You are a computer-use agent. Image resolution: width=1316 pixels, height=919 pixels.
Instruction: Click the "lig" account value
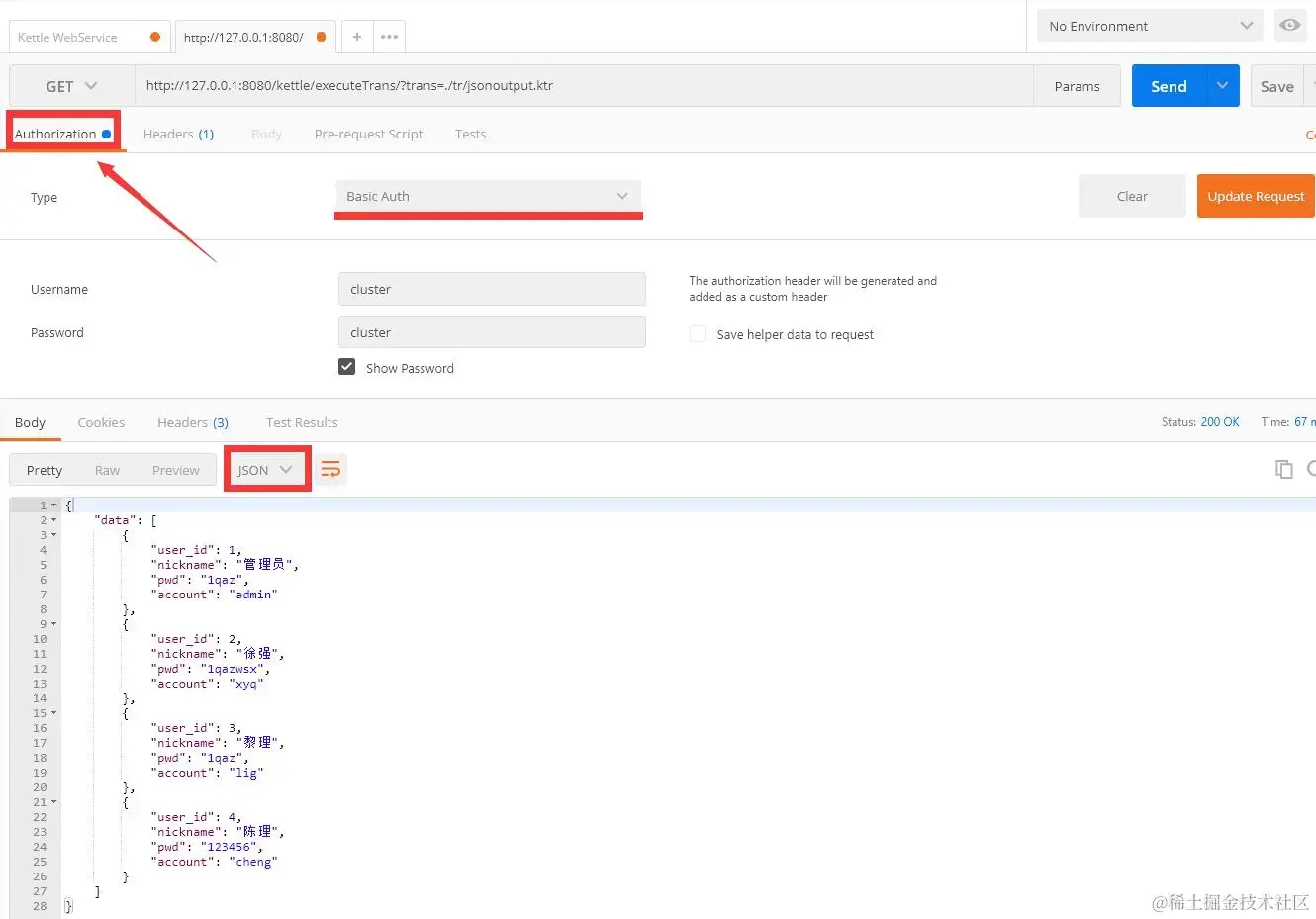point(246,773)
